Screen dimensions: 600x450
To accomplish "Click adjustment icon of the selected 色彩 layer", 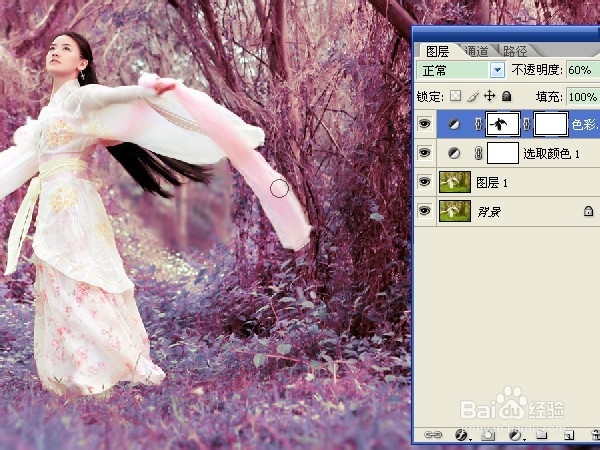I will tap(454, 124).
